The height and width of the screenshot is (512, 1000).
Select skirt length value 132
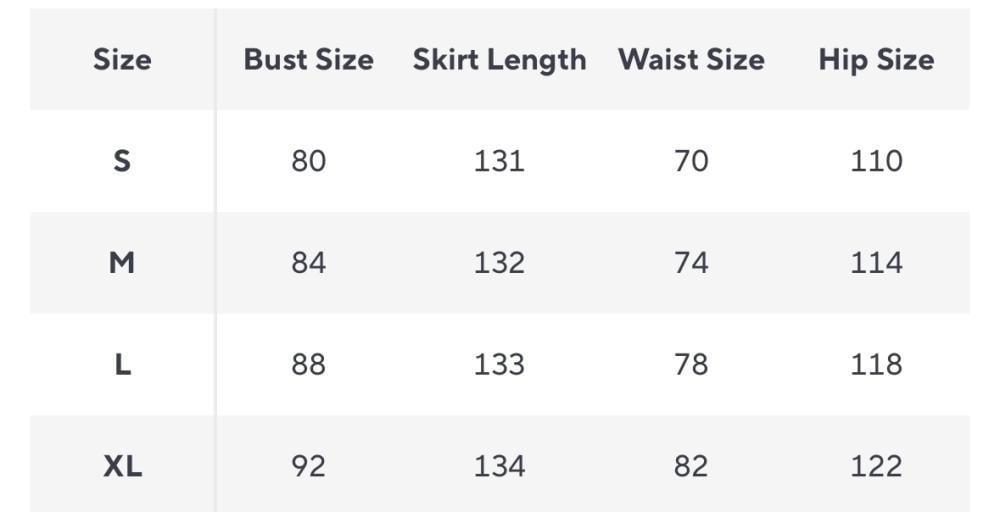(499, 263)
